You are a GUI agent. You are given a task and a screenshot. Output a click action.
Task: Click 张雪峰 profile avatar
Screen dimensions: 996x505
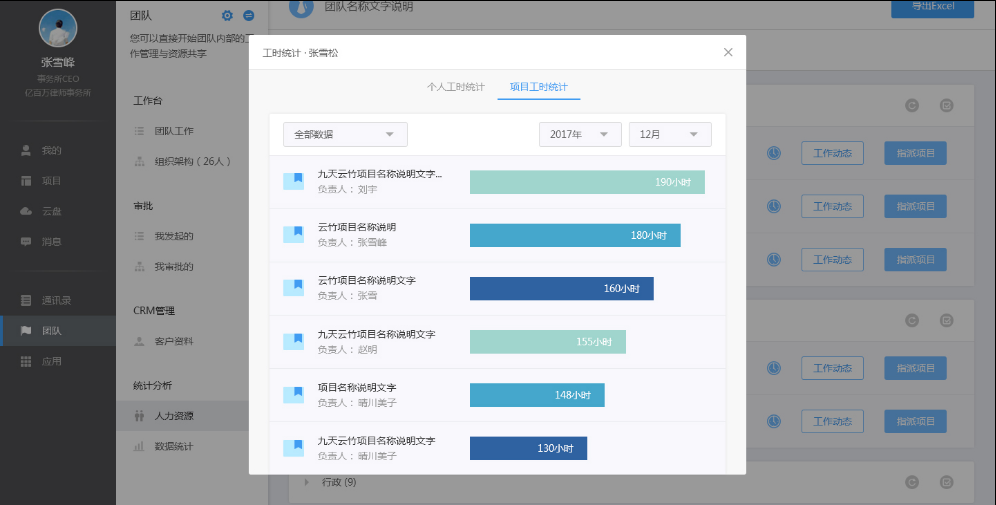(x=58, y=29)
